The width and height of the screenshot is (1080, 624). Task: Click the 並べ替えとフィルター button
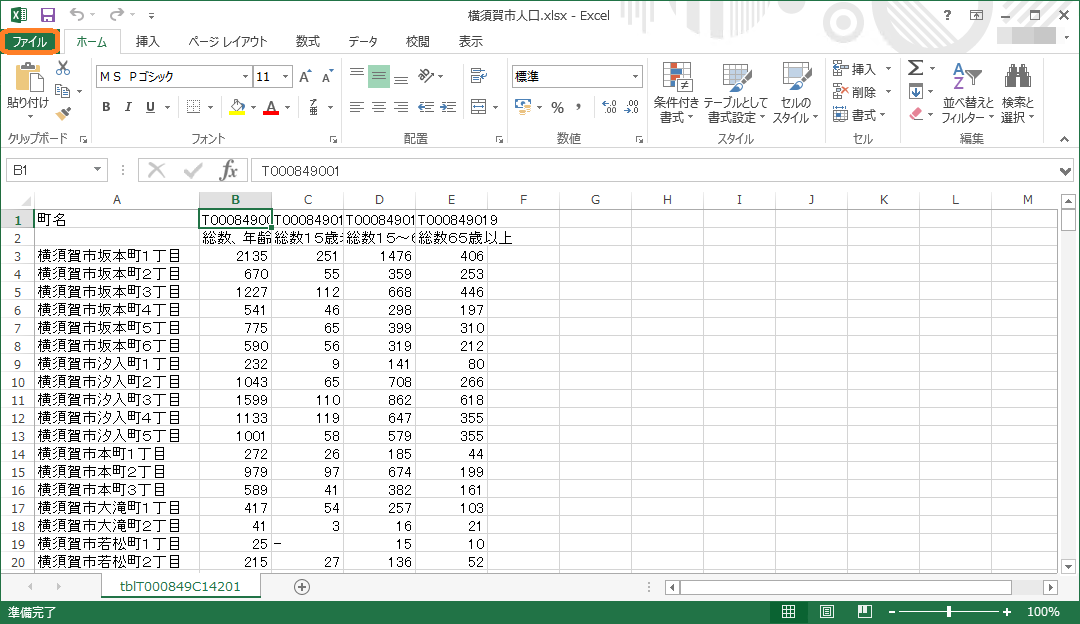point(968,93)
